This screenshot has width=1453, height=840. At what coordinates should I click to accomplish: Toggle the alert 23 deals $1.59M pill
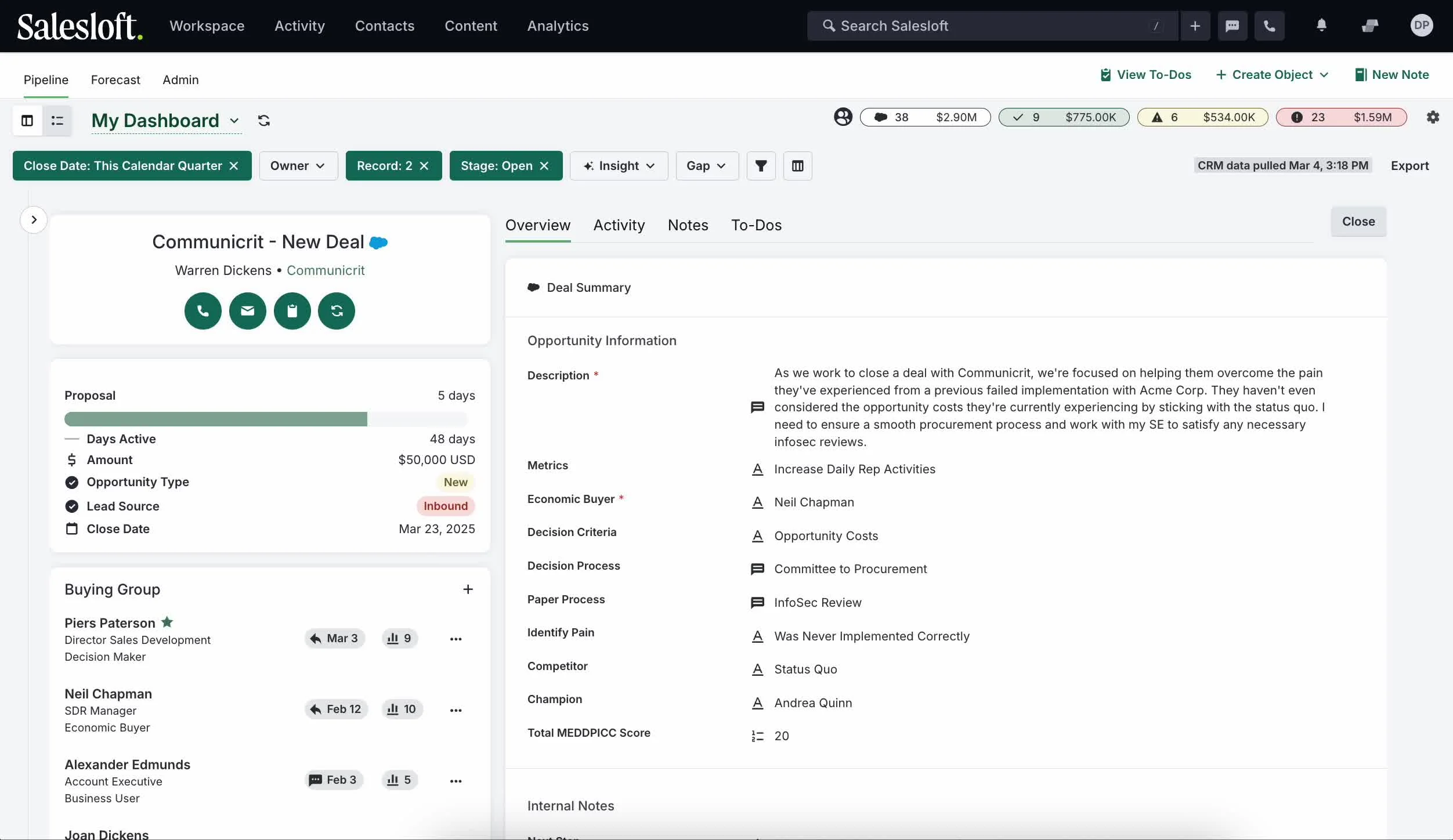(1342, 117)
